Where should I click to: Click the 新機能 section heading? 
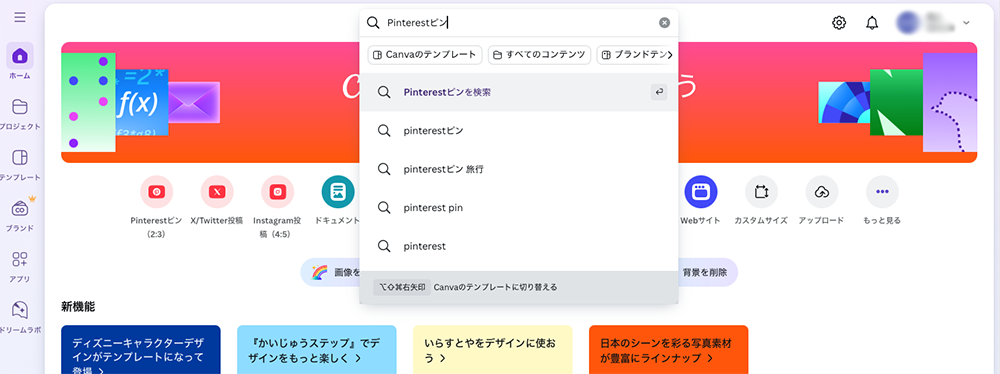point(78,306)
